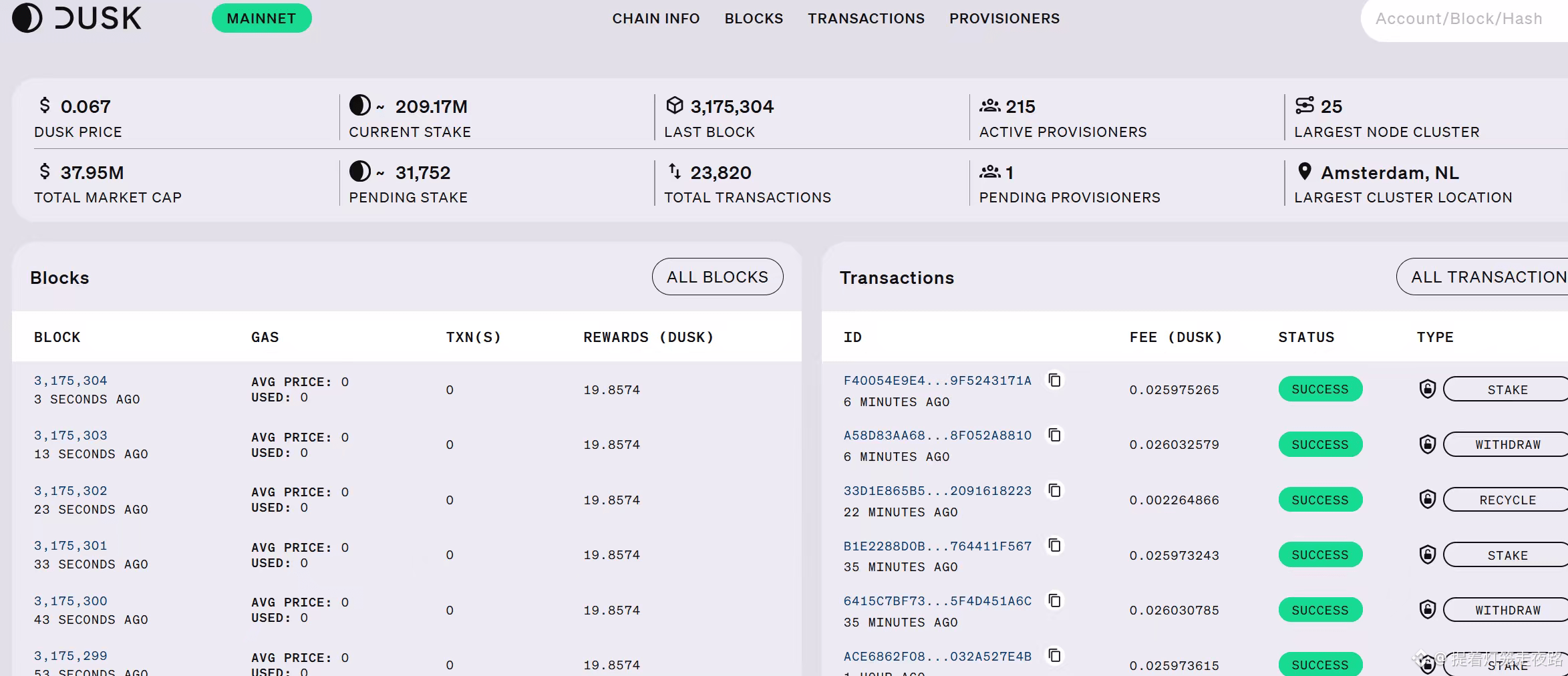Click the Dusk logo icon
1568x676 pixels.
pyautogui.click(x=27, y=18)
